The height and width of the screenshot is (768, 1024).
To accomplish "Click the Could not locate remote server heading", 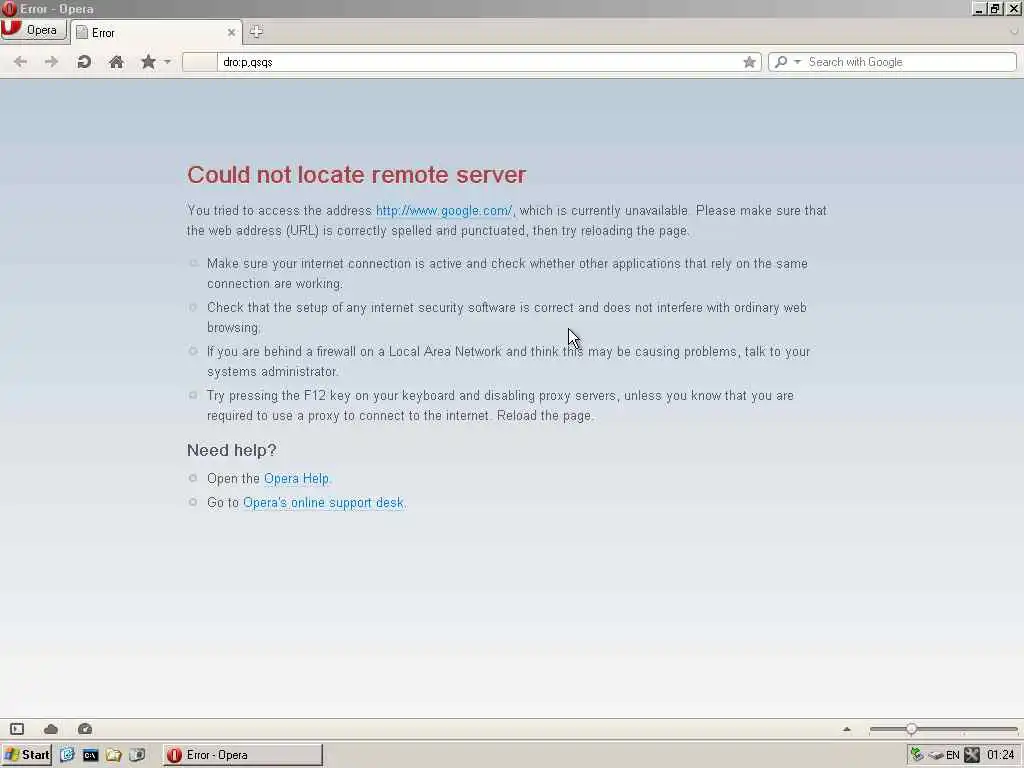I will [357, 174].
